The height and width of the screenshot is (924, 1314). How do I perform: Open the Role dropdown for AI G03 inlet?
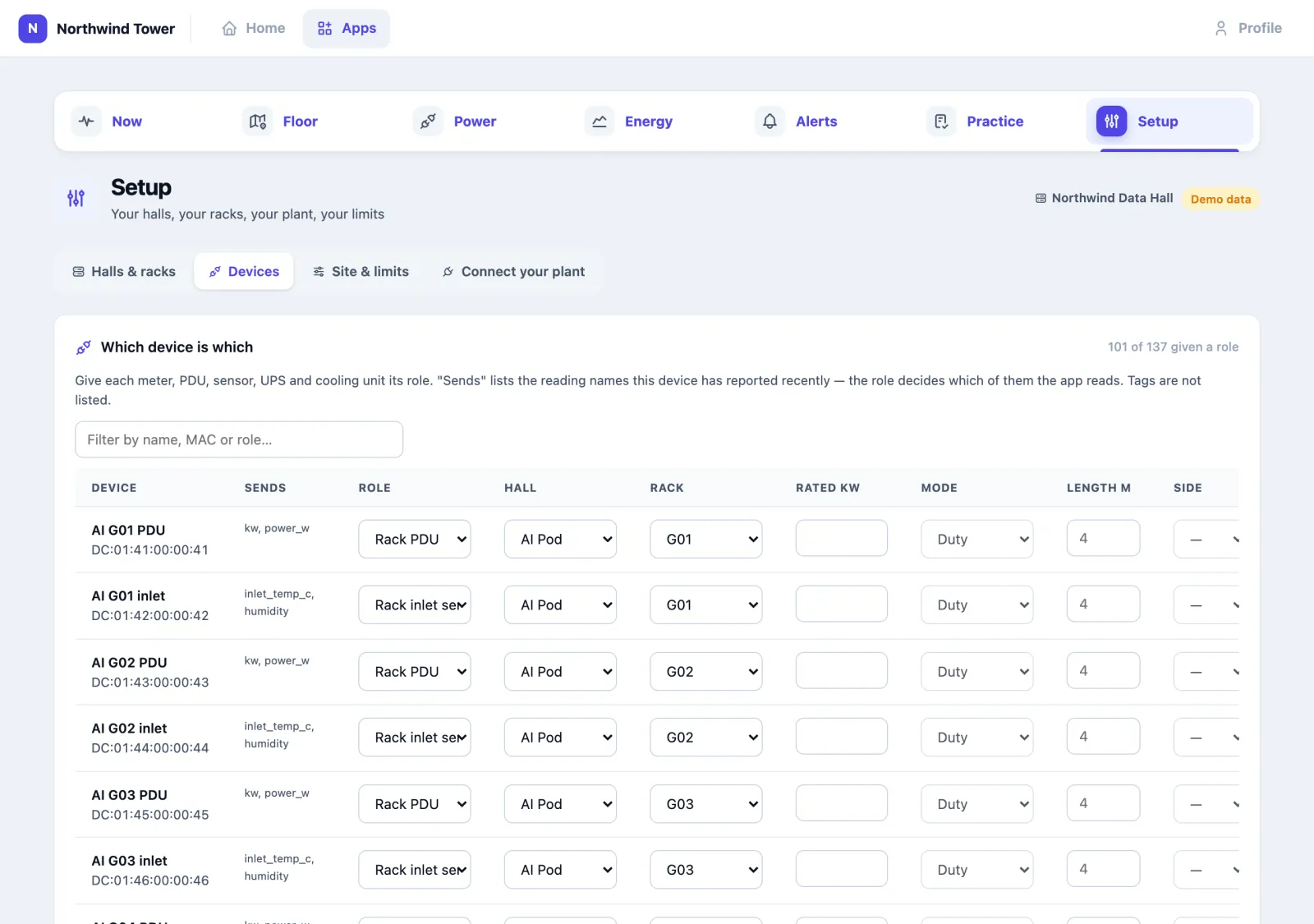(x=415, y=870)
